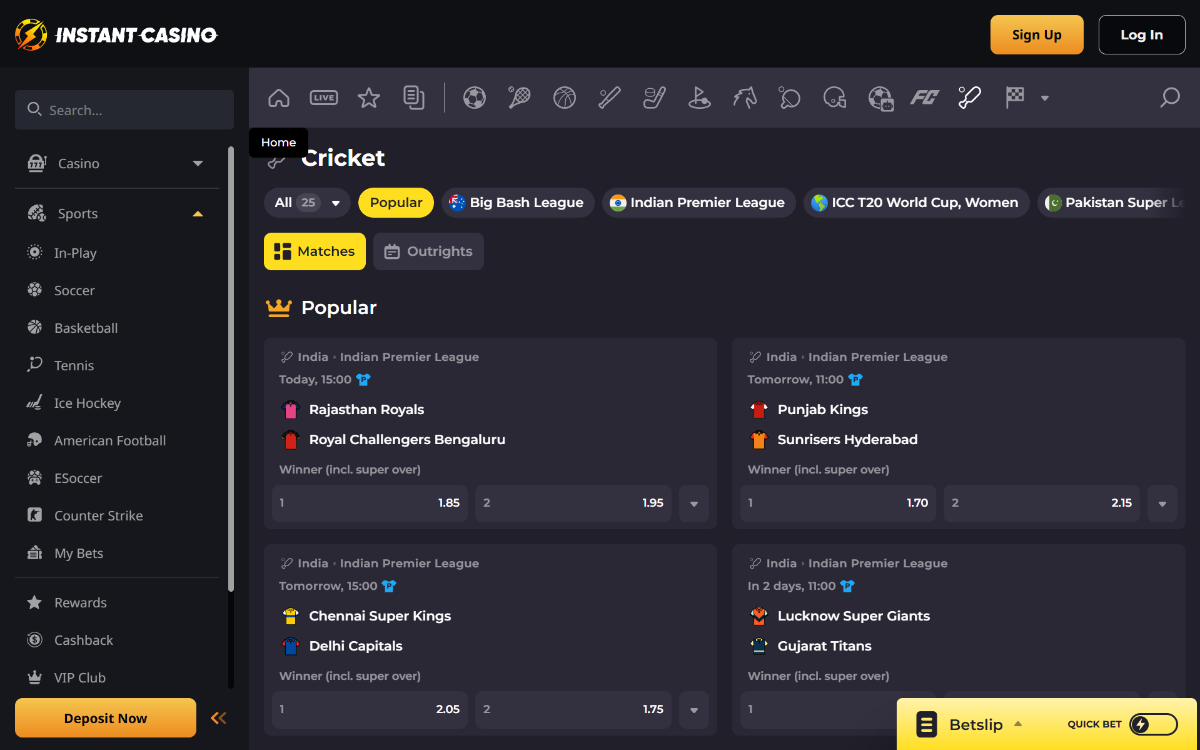Toggle the Quick Bet switch
This screenshot has width=1200, height=750.
pyautogui.click(x=1152, y=724)
